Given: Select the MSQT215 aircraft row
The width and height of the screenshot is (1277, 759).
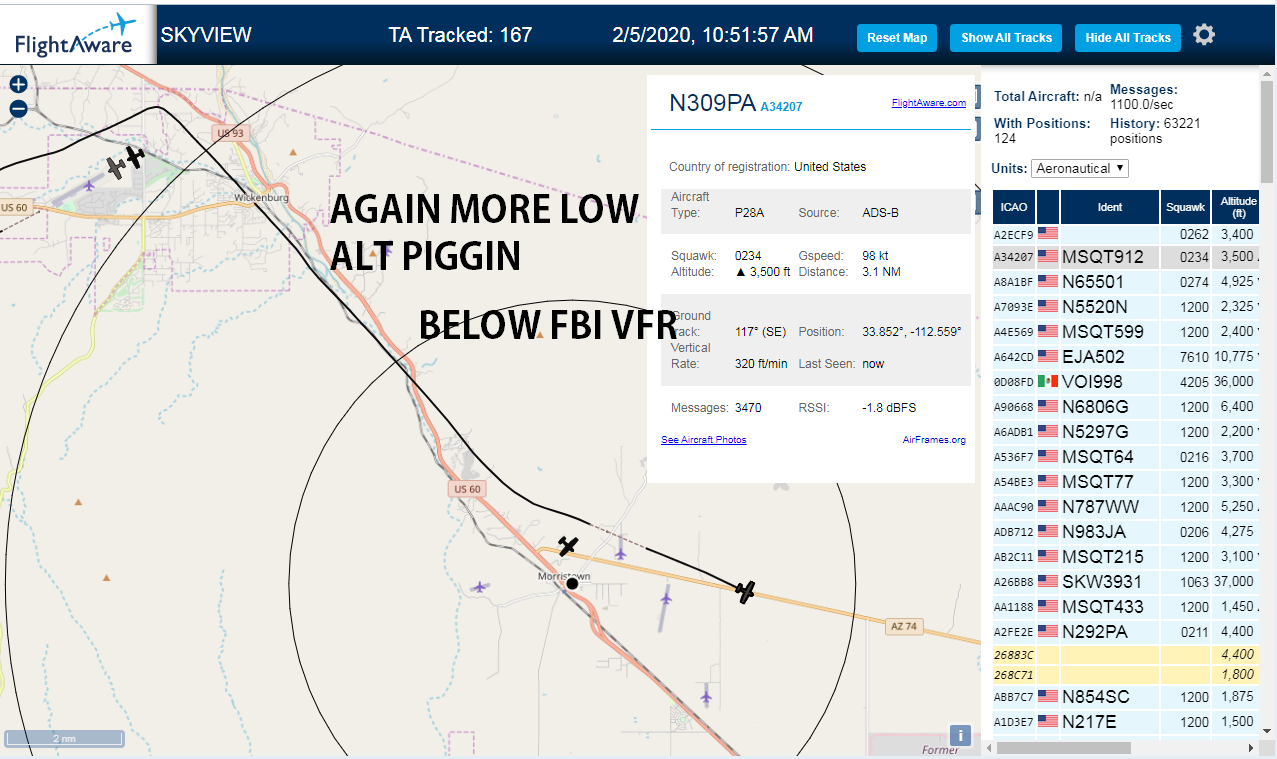Looking at the screenshot, I should tap(1126, 557).
